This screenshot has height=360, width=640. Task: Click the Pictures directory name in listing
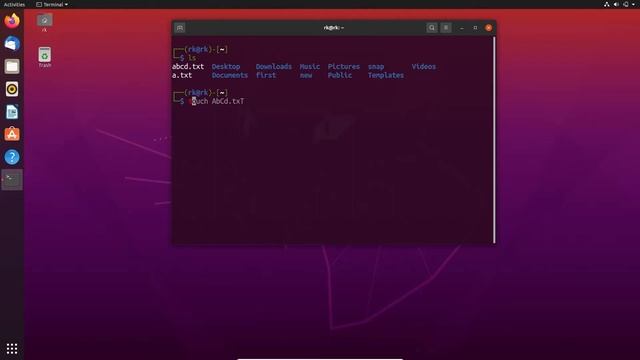(x=344, y=67)
